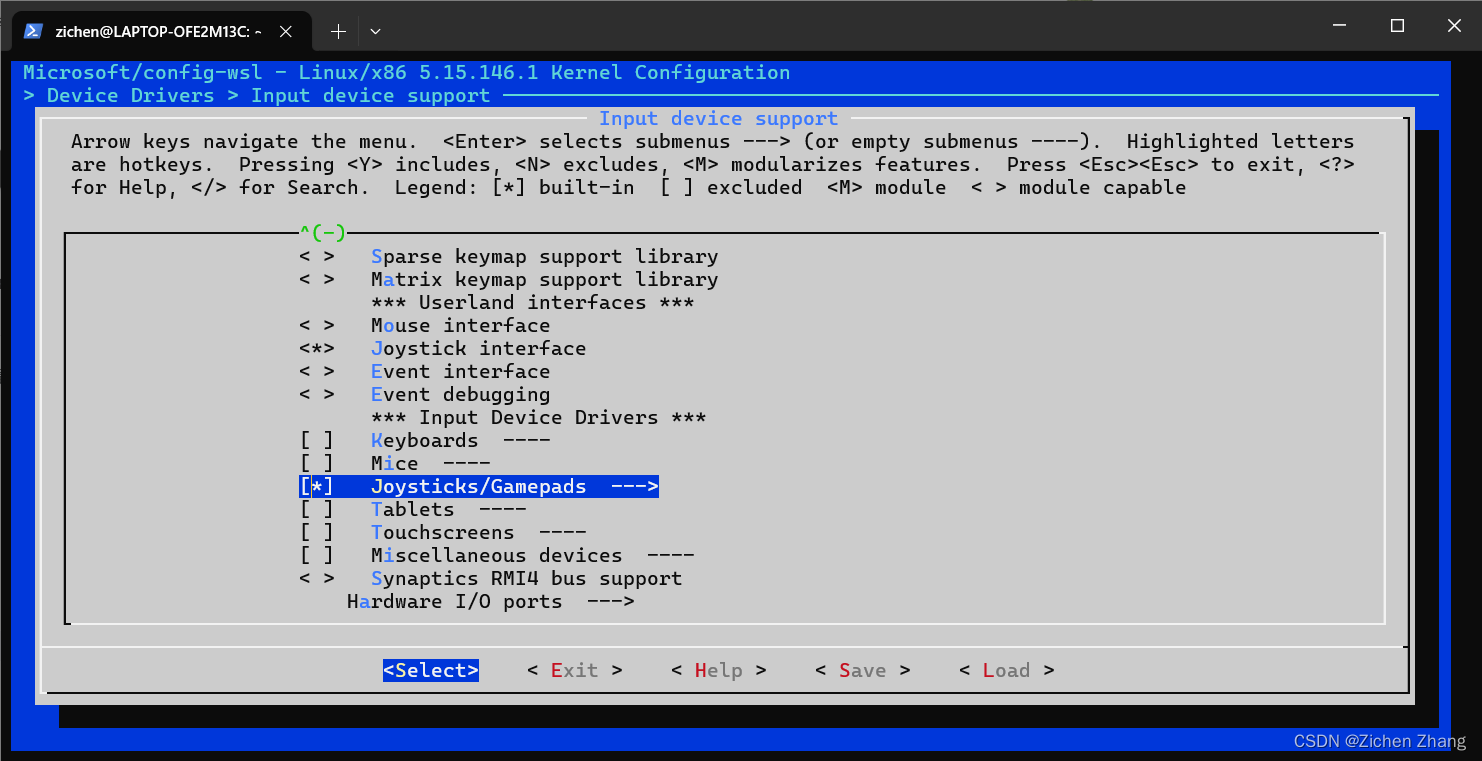Toggle the Keyboards checkbox
Screen dimensions: 1482x761
(x=317, y=441)
